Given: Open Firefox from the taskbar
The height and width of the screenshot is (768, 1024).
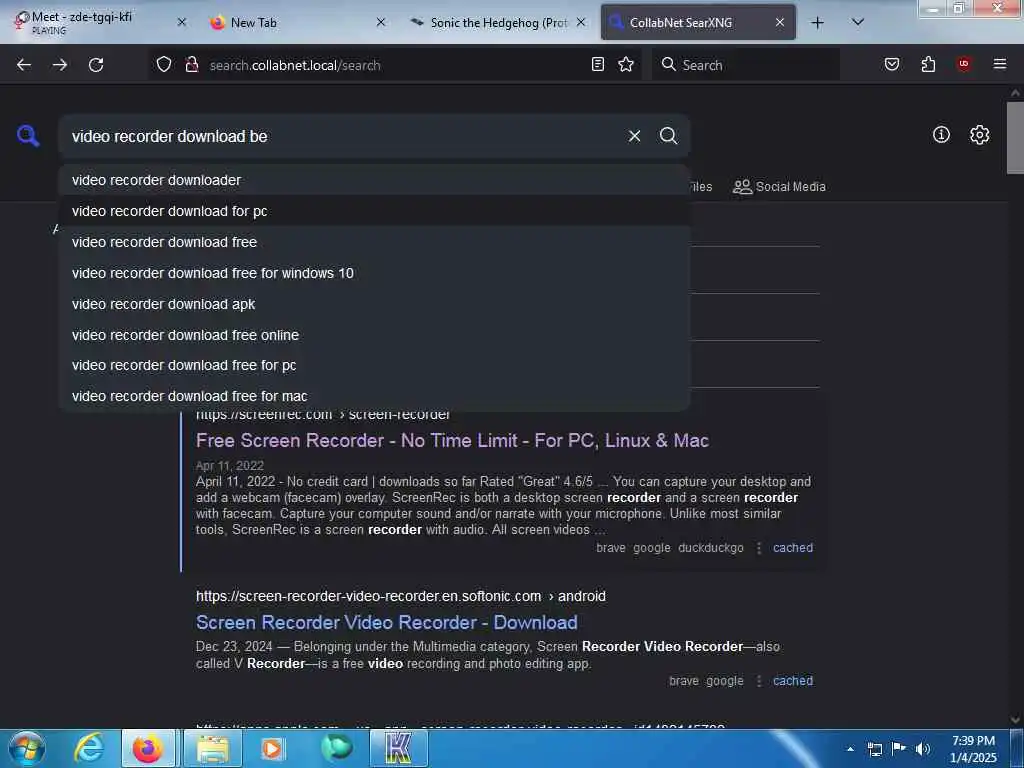Looking at the screenshot, I should pyautogui.click(x=148, y=748).
